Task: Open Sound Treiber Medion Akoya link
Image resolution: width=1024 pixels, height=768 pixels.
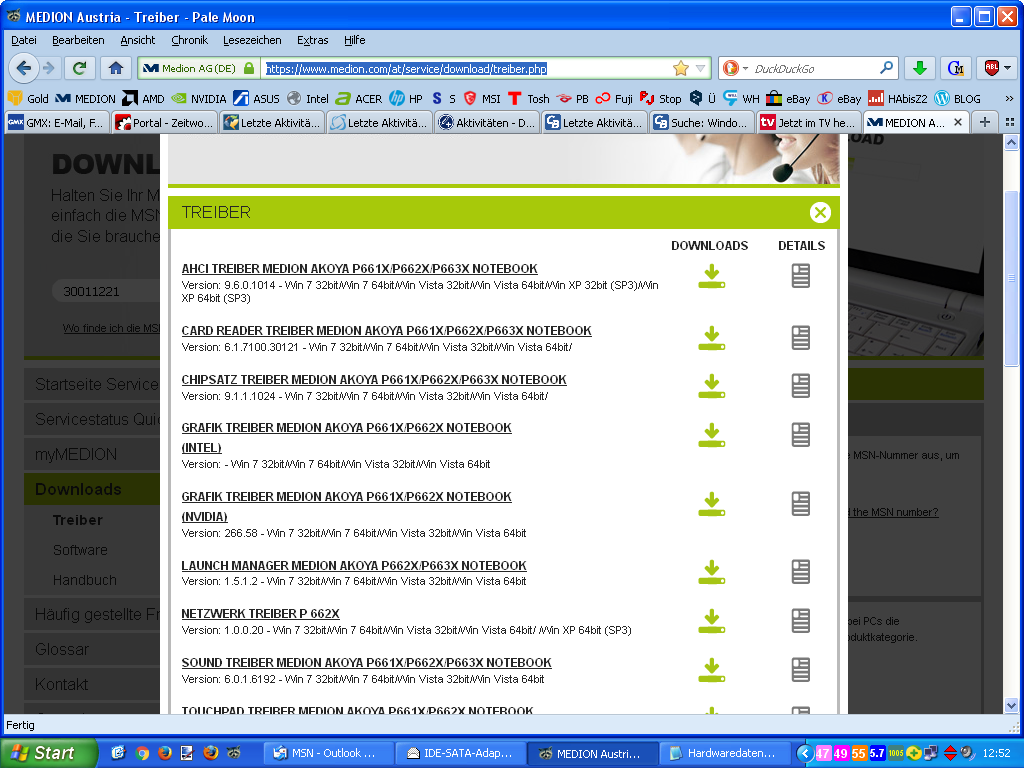Action: click(x=366, y=662)
